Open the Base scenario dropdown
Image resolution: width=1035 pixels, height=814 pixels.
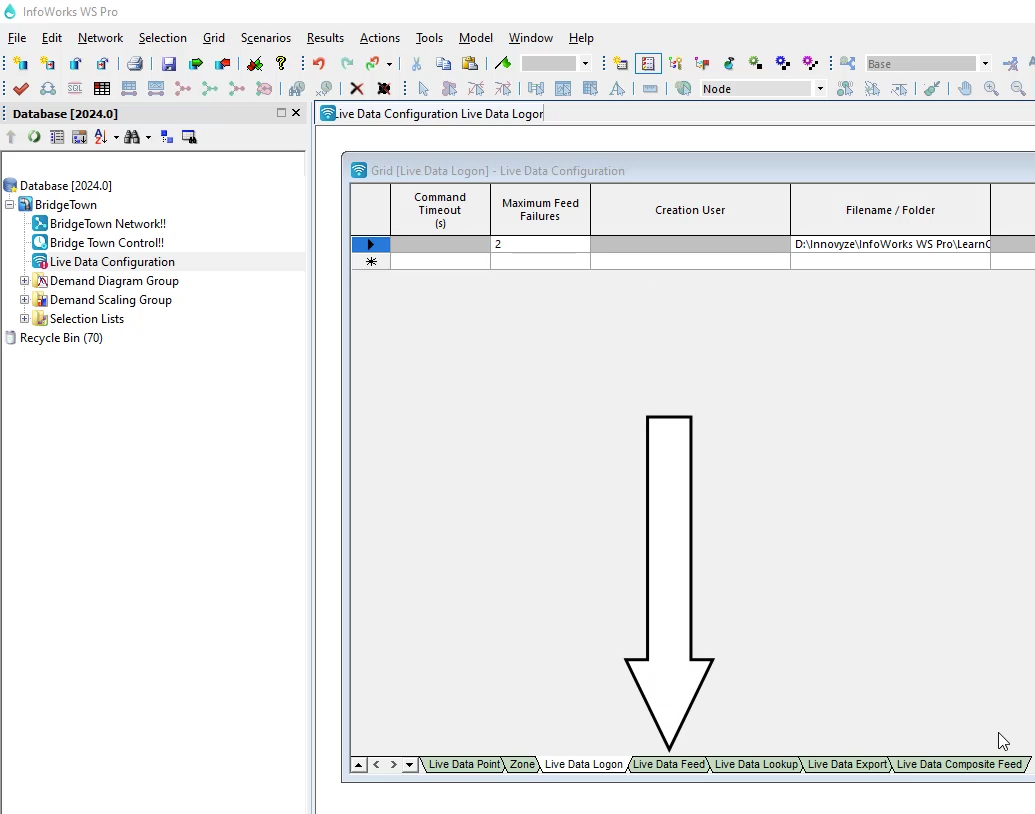985,63
